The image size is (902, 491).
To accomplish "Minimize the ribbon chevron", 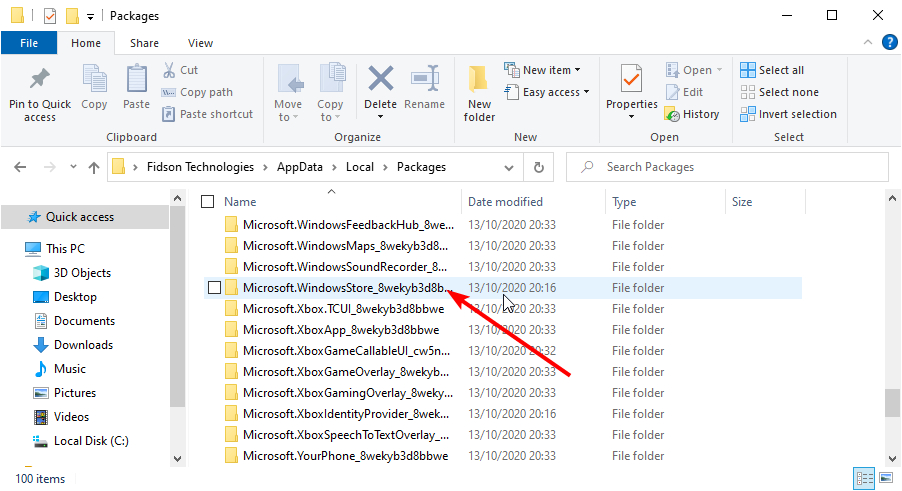I will pos(867,42).
